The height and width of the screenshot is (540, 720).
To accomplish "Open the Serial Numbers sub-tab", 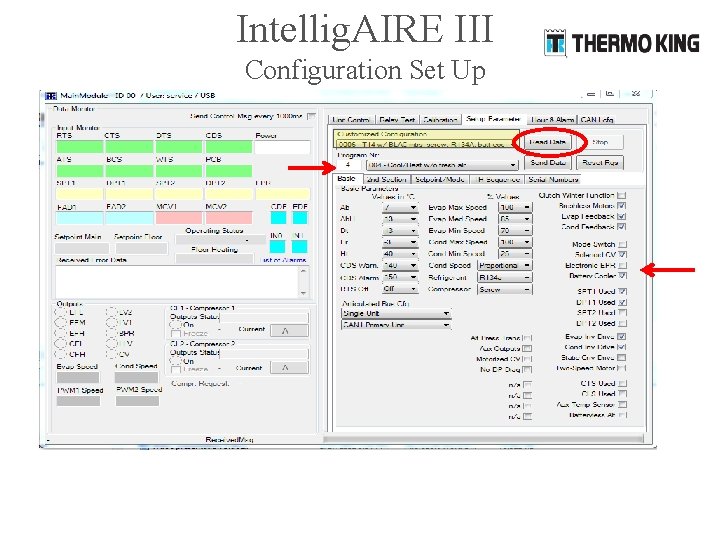I will click(553, 180).
